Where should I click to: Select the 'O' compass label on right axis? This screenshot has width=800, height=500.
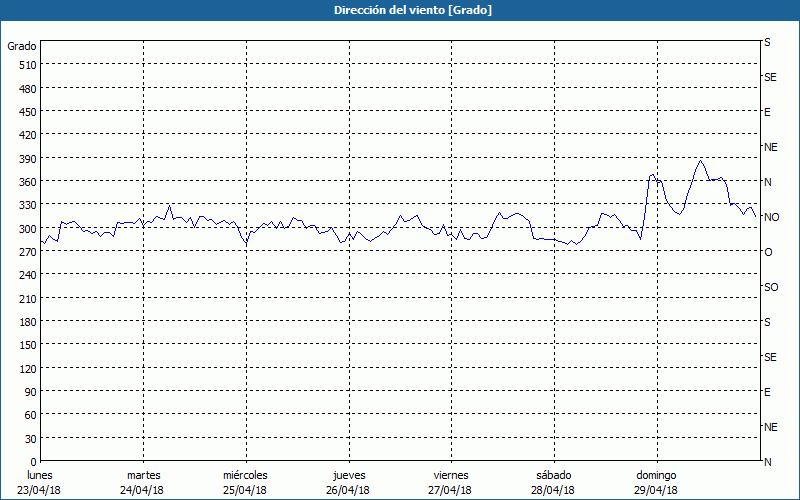(x=768, y=252)
